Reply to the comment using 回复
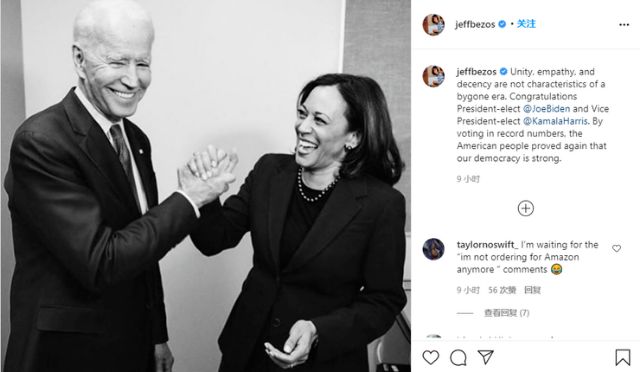Image resolution: width=640 pixels, height=372 pixels. [x=532, y=290]
